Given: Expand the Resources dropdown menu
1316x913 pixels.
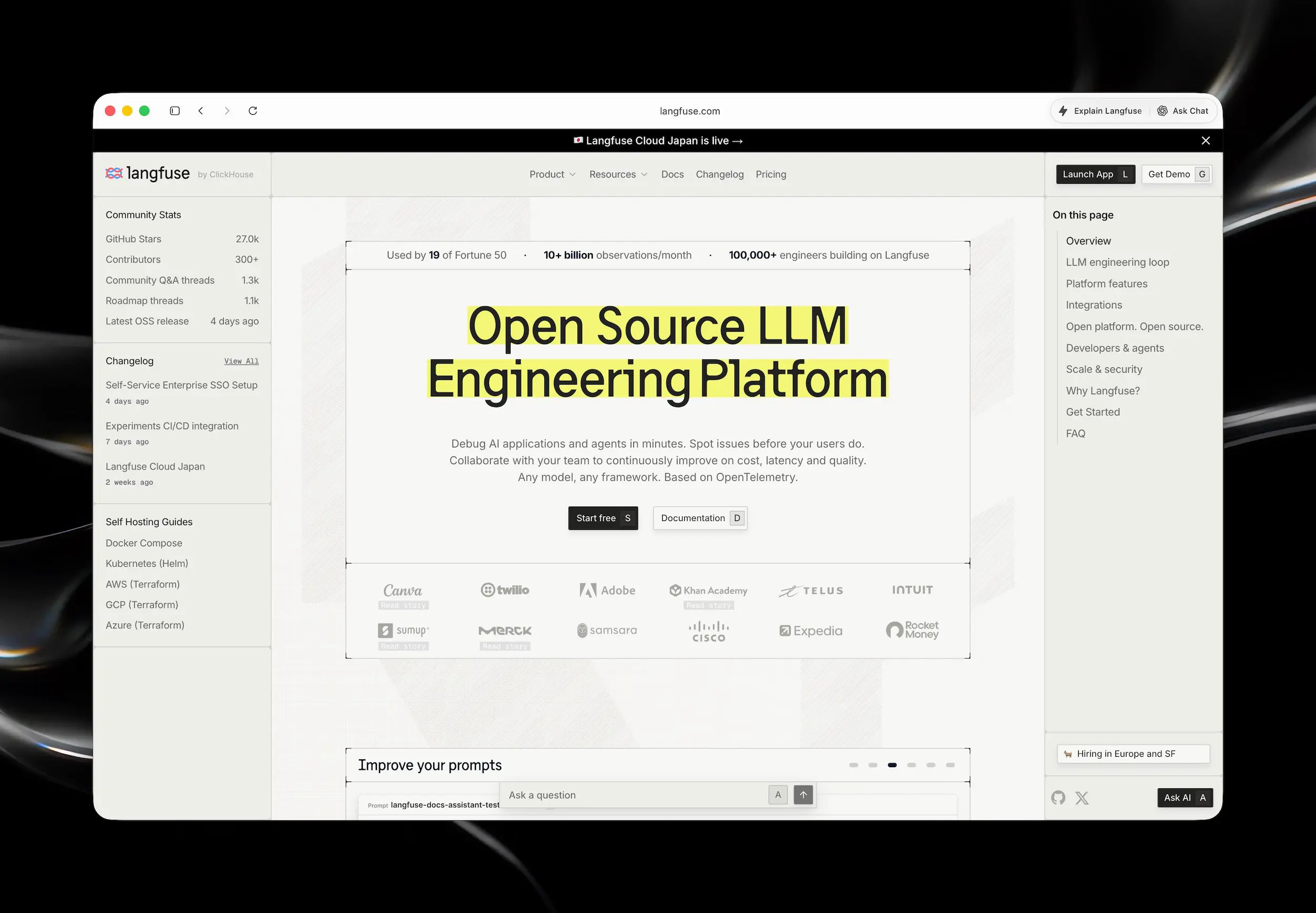Looking at the screenshot, I should [619, 175].
